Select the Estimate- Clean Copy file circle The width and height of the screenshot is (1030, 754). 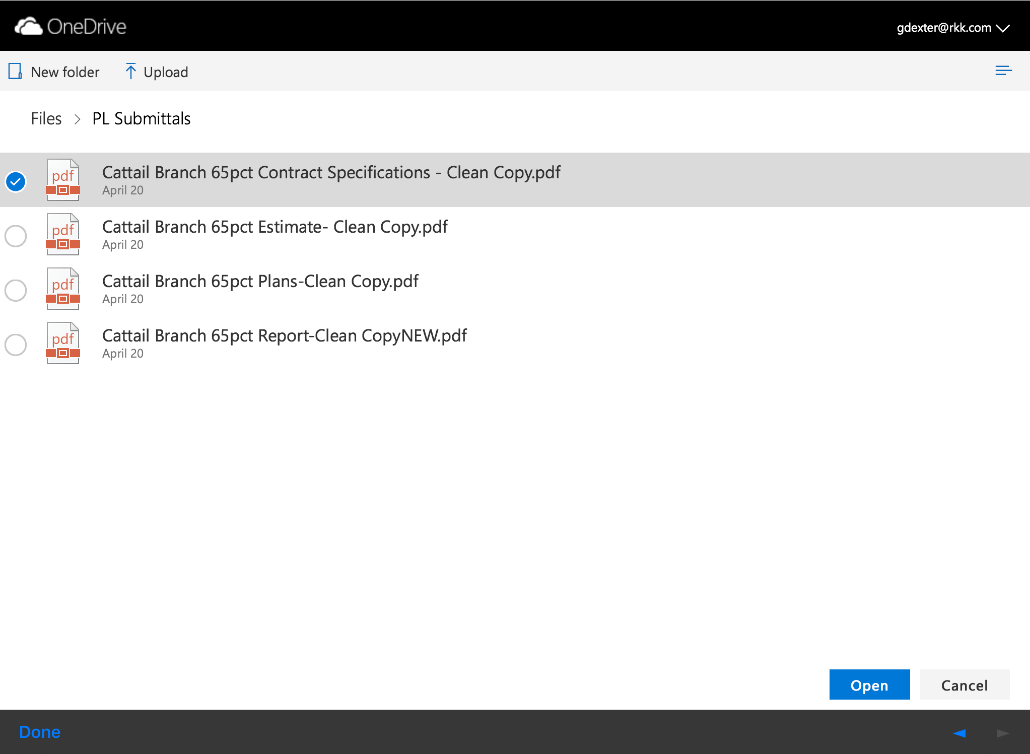(16, 236)
